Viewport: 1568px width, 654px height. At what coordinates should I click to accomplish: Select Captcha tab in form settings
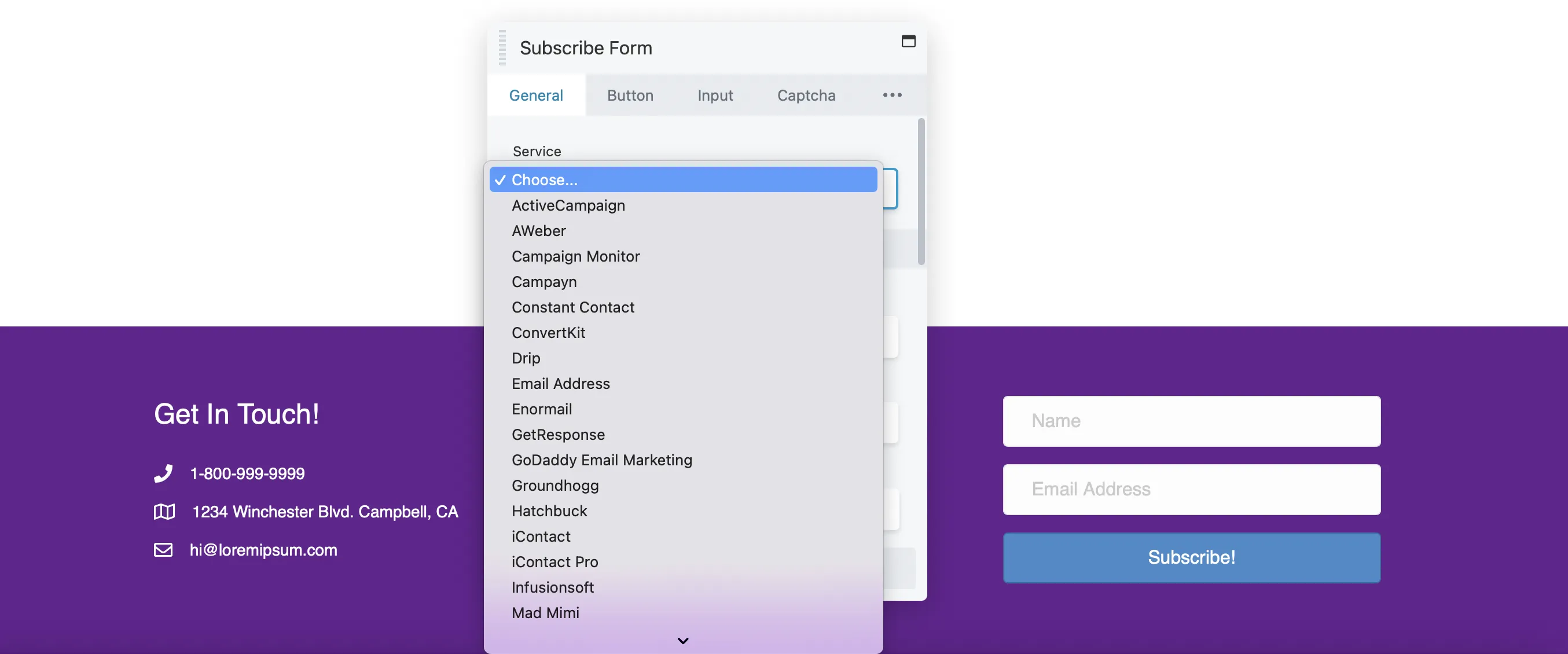coord(807,95)
